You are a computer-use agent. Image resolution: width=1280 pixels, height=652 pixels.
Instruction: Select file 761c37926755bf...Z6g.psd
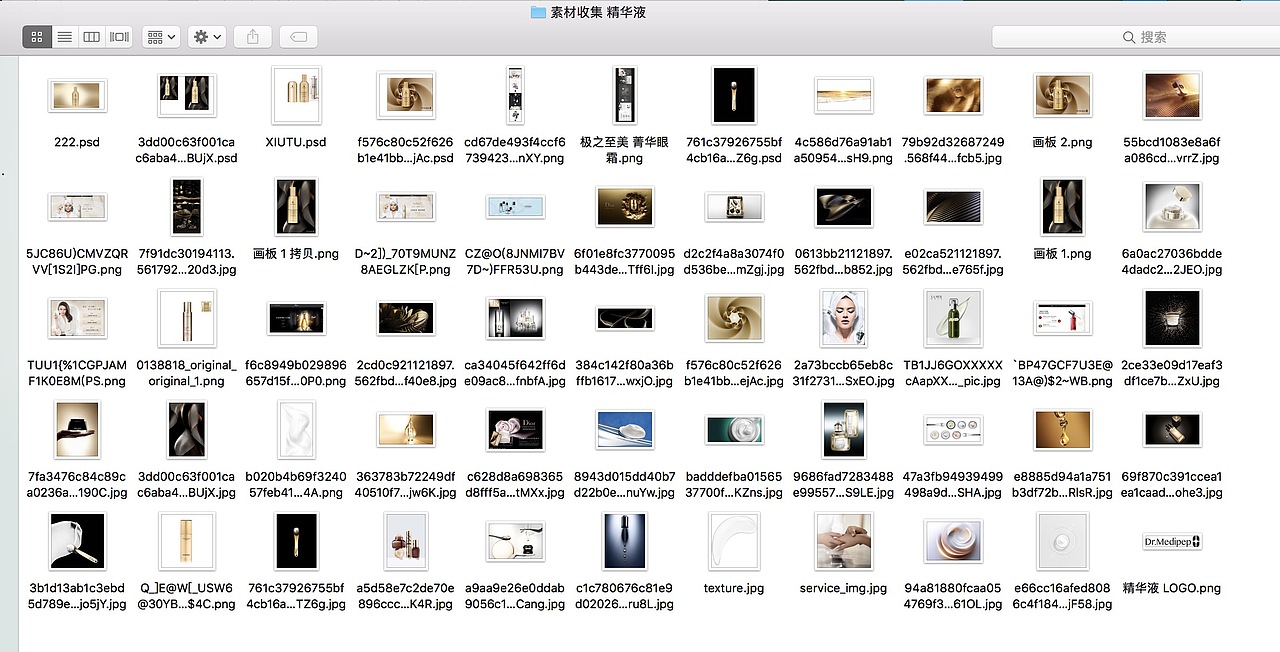pyautogui.click(x=734, y=96)
